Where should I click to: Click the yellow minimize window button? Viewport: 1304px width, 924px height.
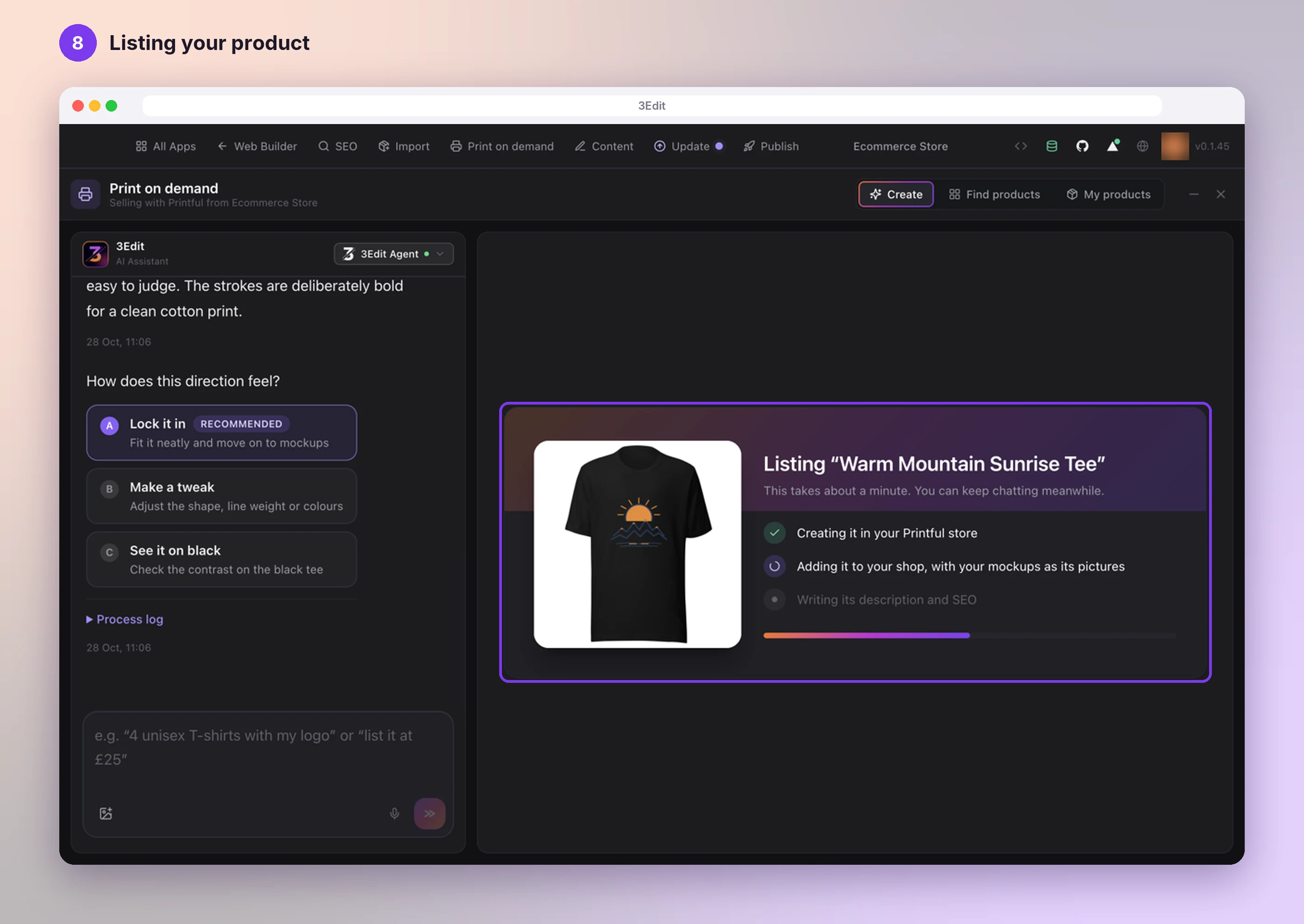click(95, 106)
